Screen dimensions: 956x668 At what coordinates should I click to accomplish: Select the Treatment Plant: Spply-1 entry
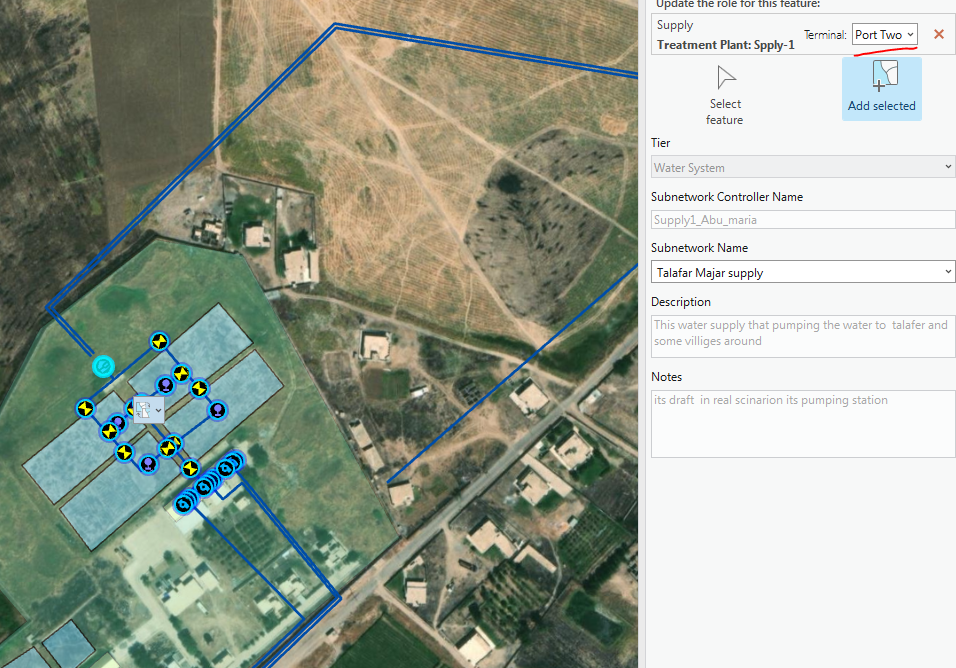pyautogui.click(x=728, y=44)
